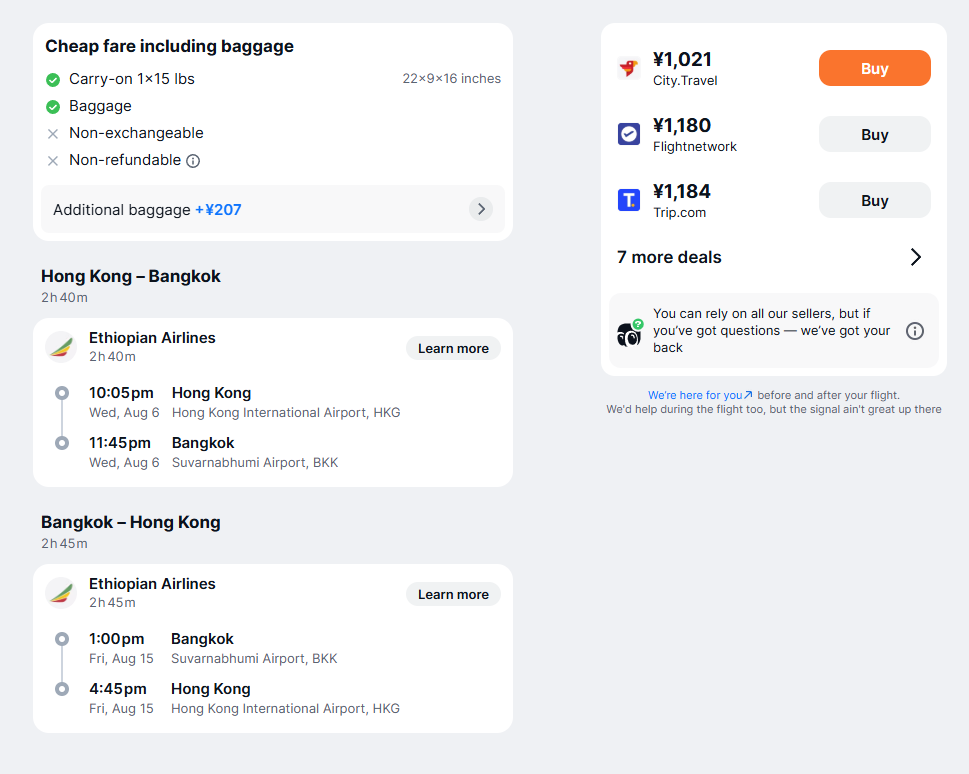Click the green check next to Carry-on
This screenshot has height=774, width=969.
(x=53, y=80)
